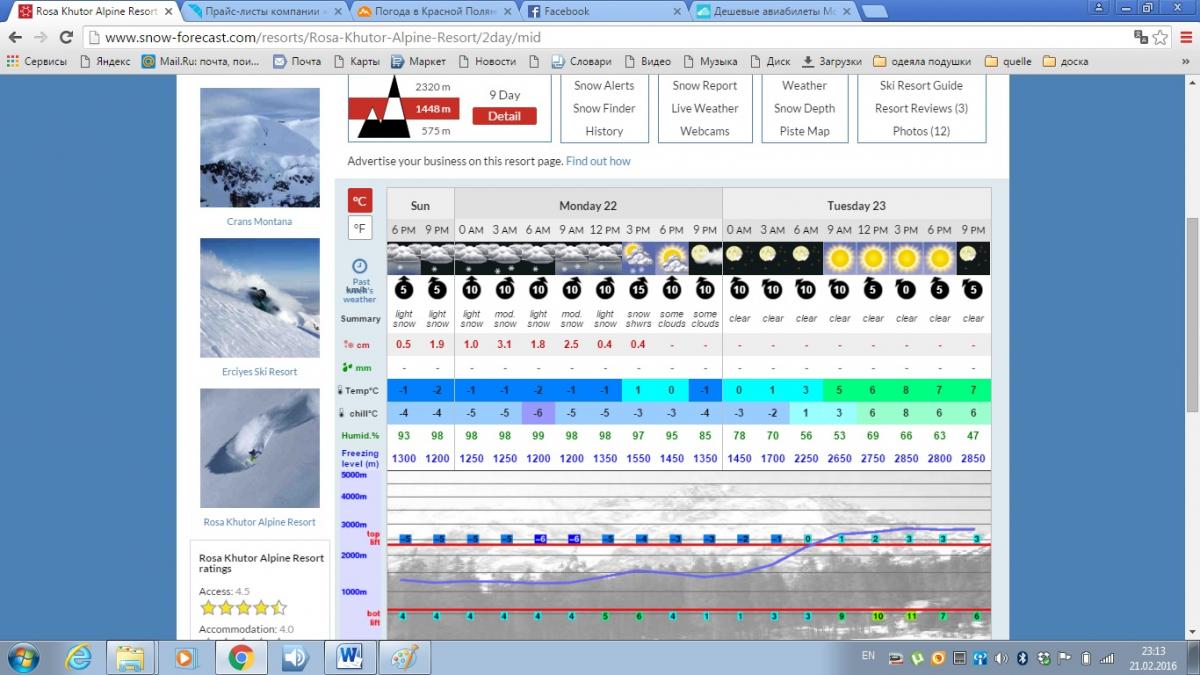Click the Tuesday 0 AM clear night icon

(739, 258)
